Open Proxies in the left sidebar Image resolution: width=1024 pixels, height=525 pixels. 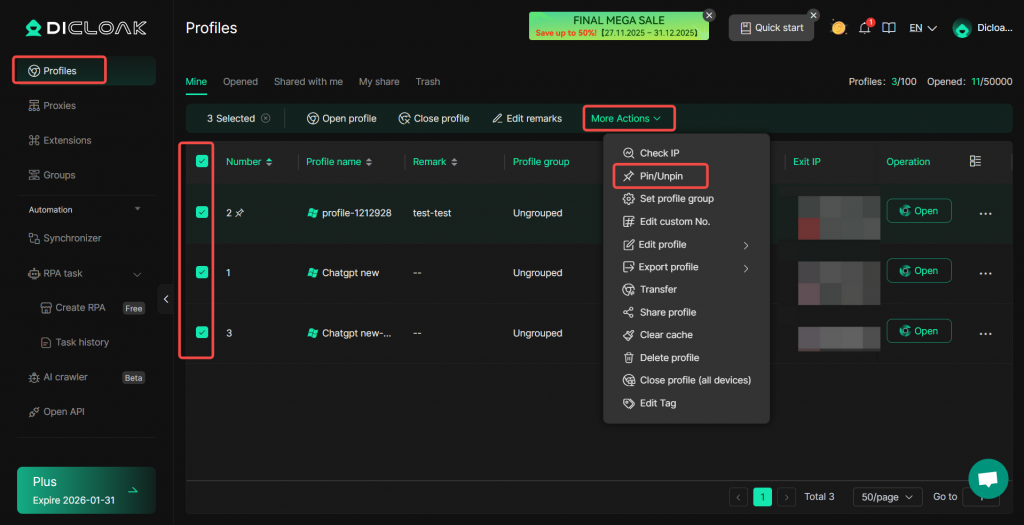click(59, 105)
